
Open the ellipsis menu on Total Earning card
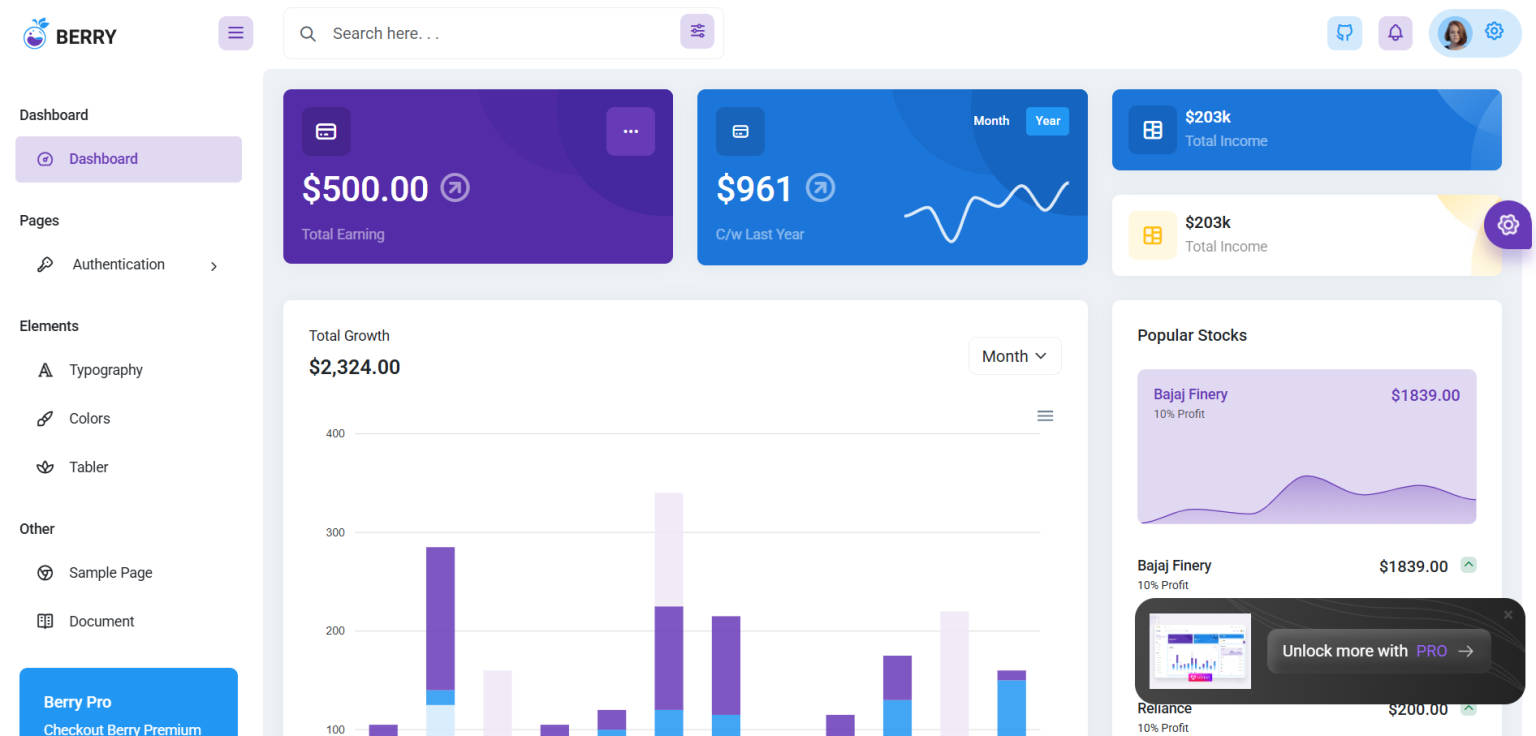click(630, 131)
